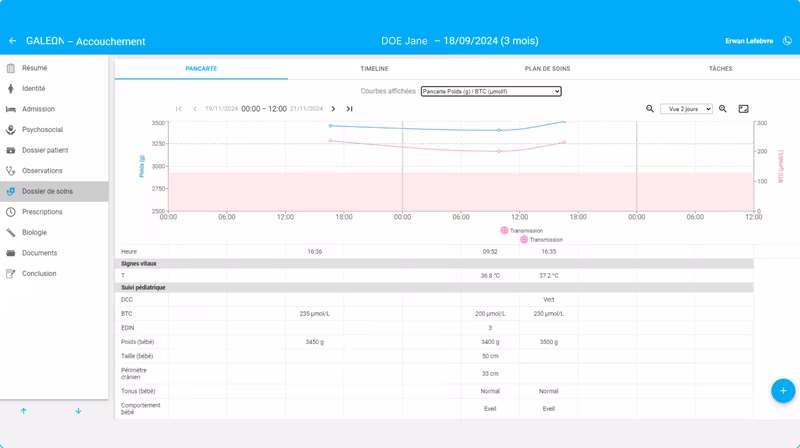Jump to last period arrow

(x=349, y=109)
